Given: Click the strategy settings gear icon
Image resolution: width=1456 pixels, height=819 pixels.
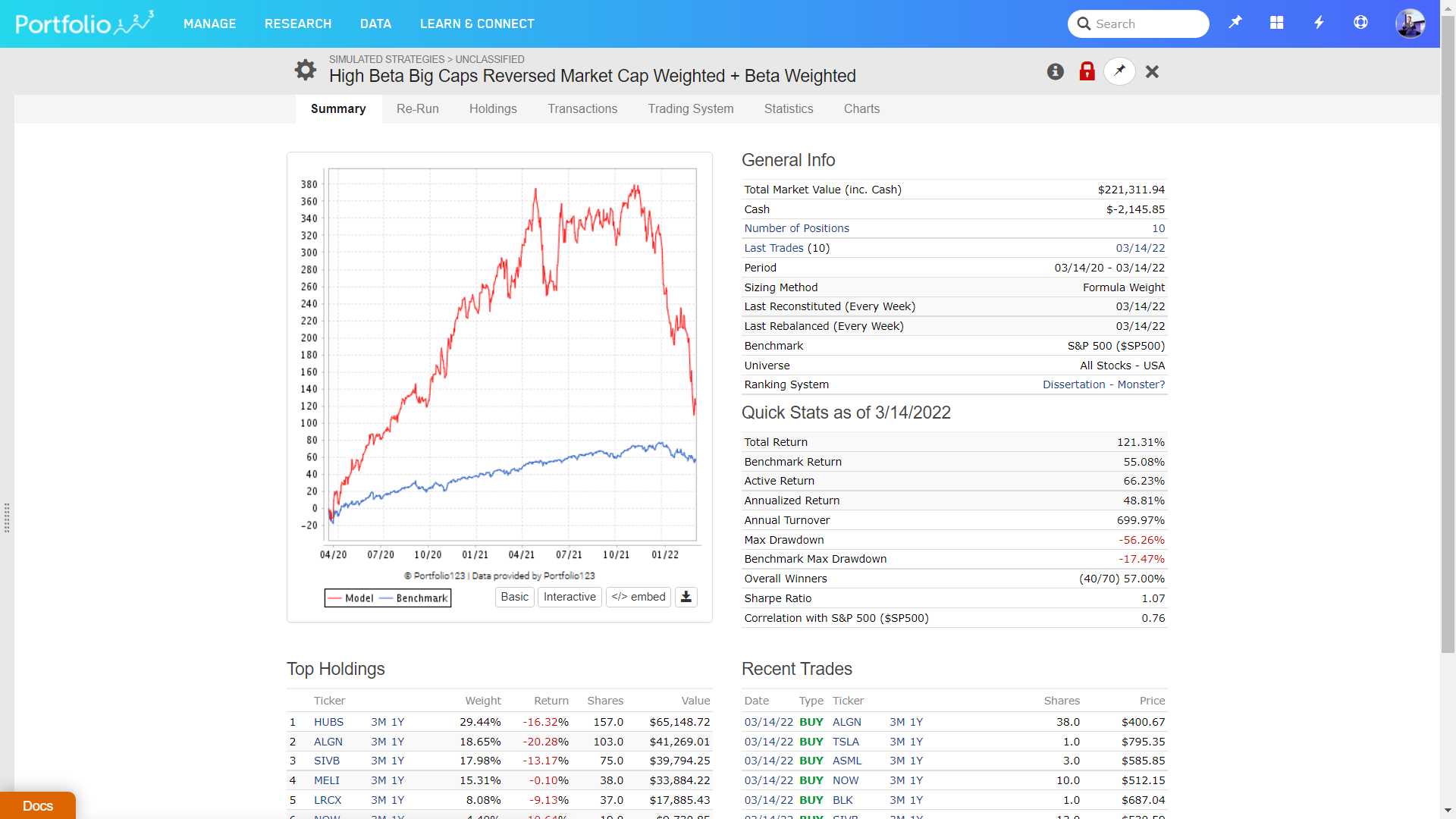Looking at the screenshot, I should pos(305,71).
